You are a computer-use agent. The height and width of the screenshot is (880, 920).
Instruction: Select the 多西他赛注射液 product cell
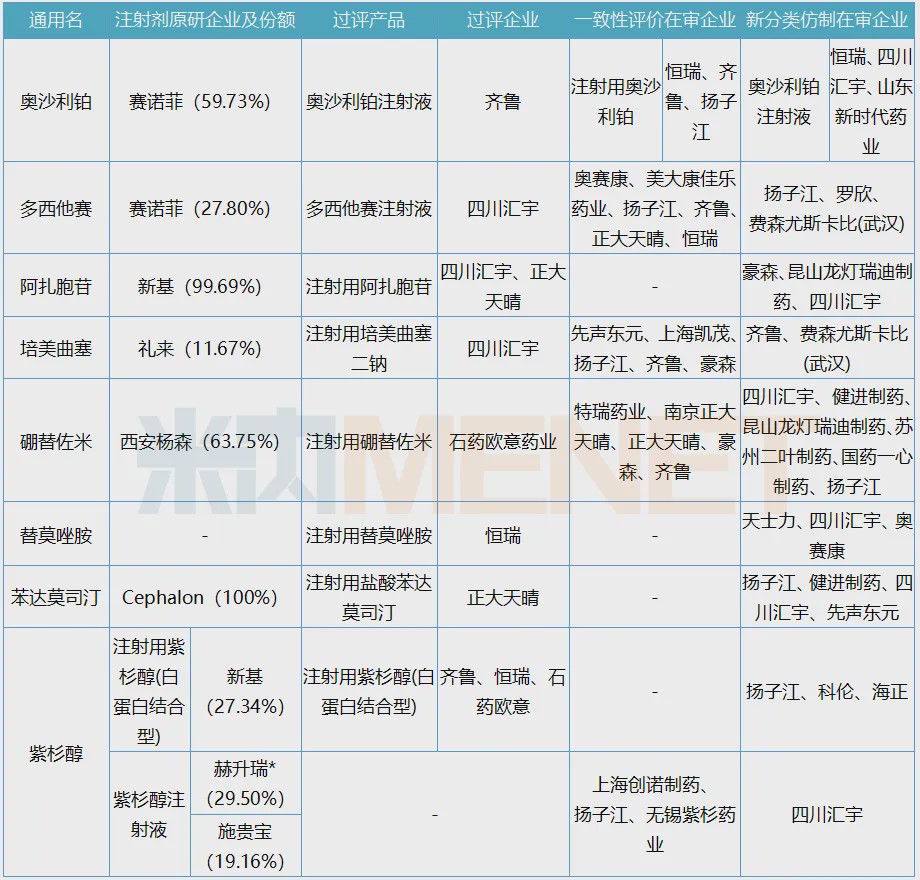[369, 208]
